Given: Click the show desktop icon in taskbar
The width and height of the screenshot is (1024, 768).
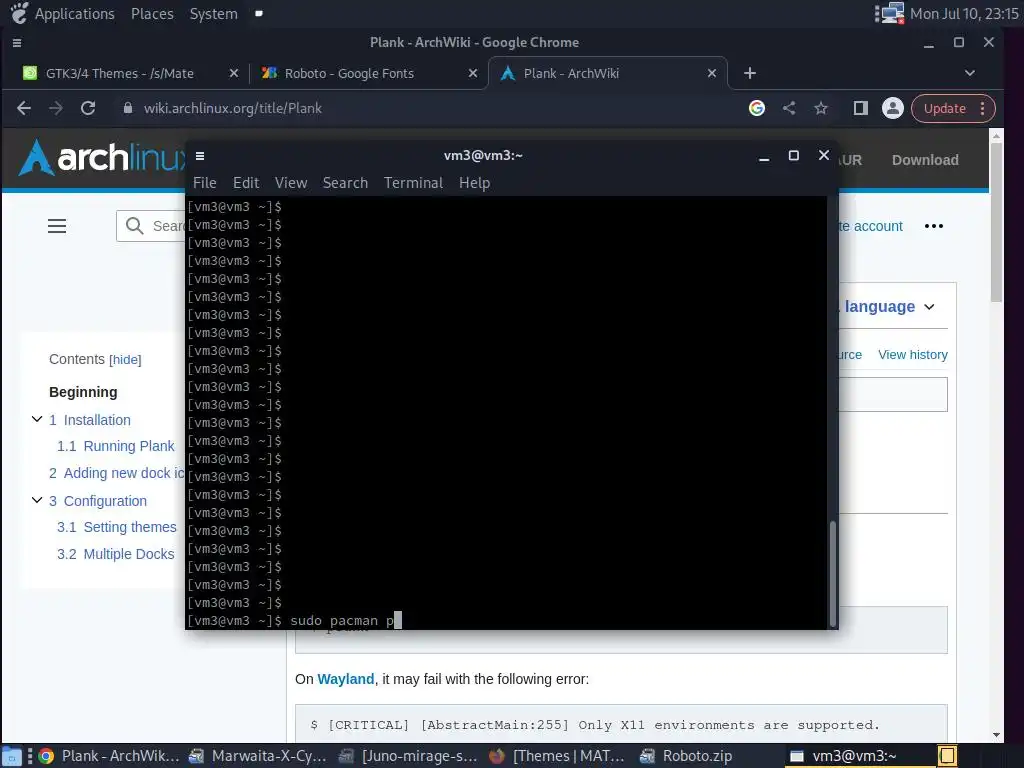Looking at the screenshot, I should [12, 756].
